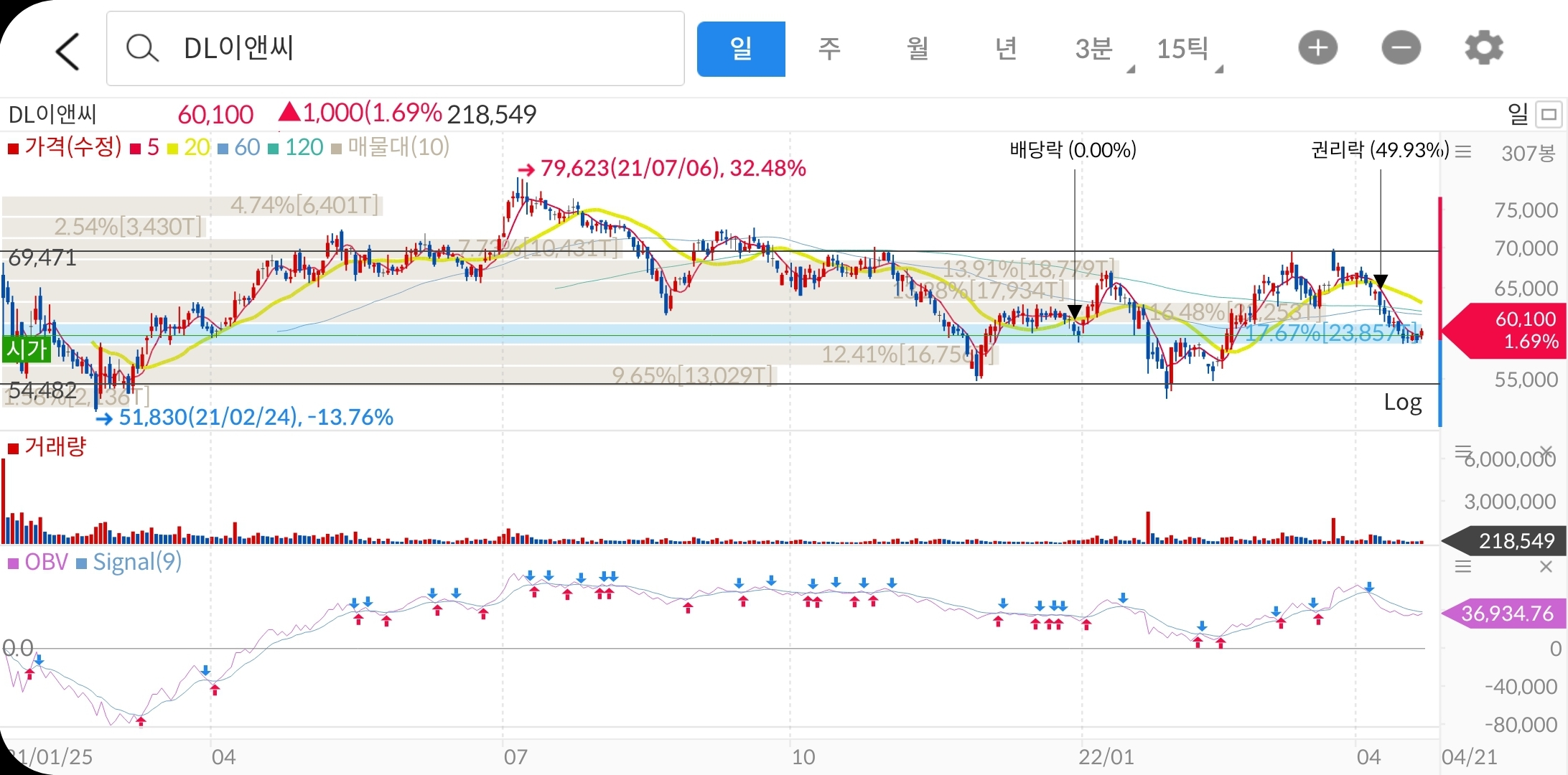The height and width of the screenshot is (775, 1568).
Task: Switch to the 월 monthly tab
Action: point(918,49)
